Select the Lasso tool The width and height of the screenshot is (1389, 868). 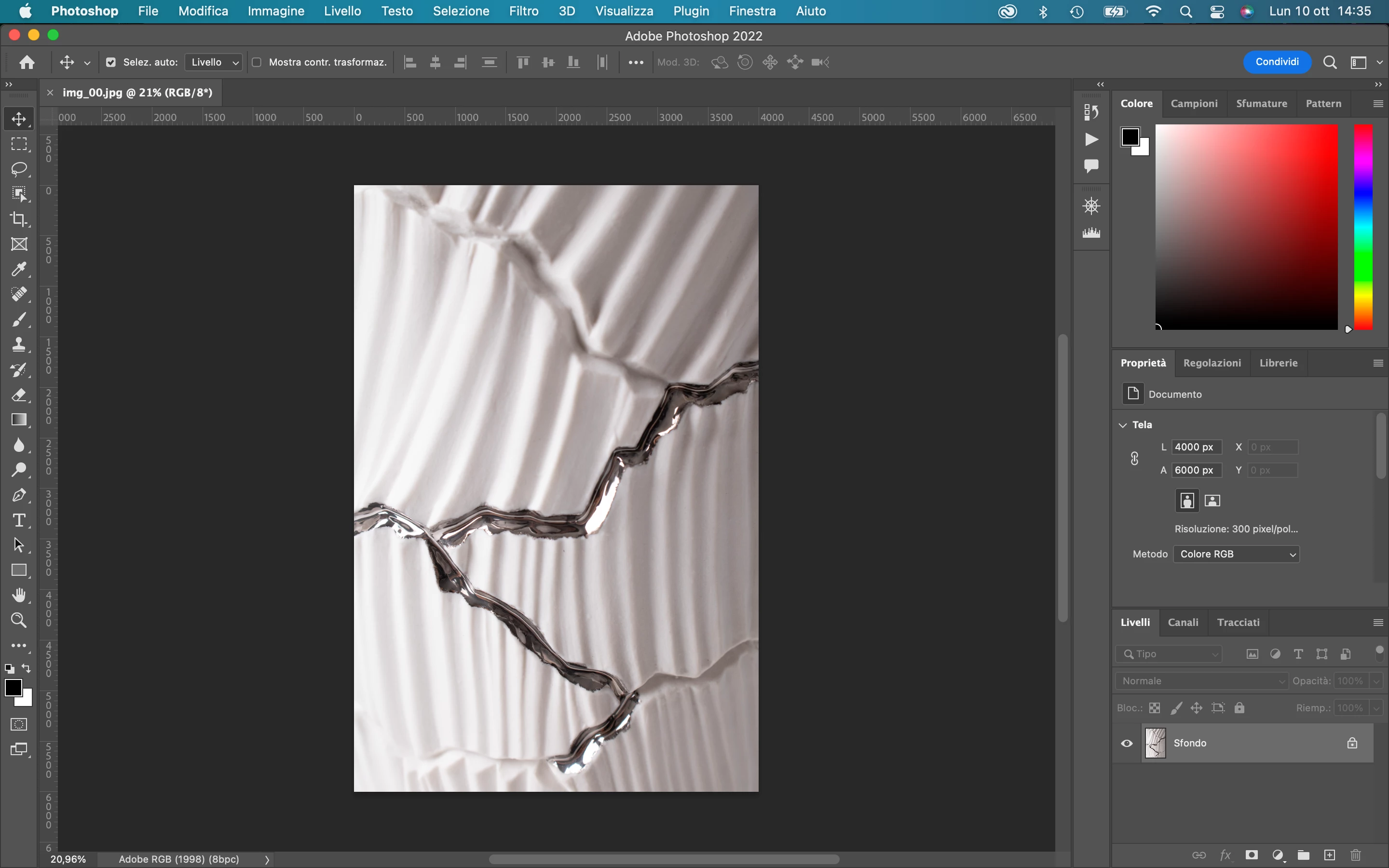(19, 169)
